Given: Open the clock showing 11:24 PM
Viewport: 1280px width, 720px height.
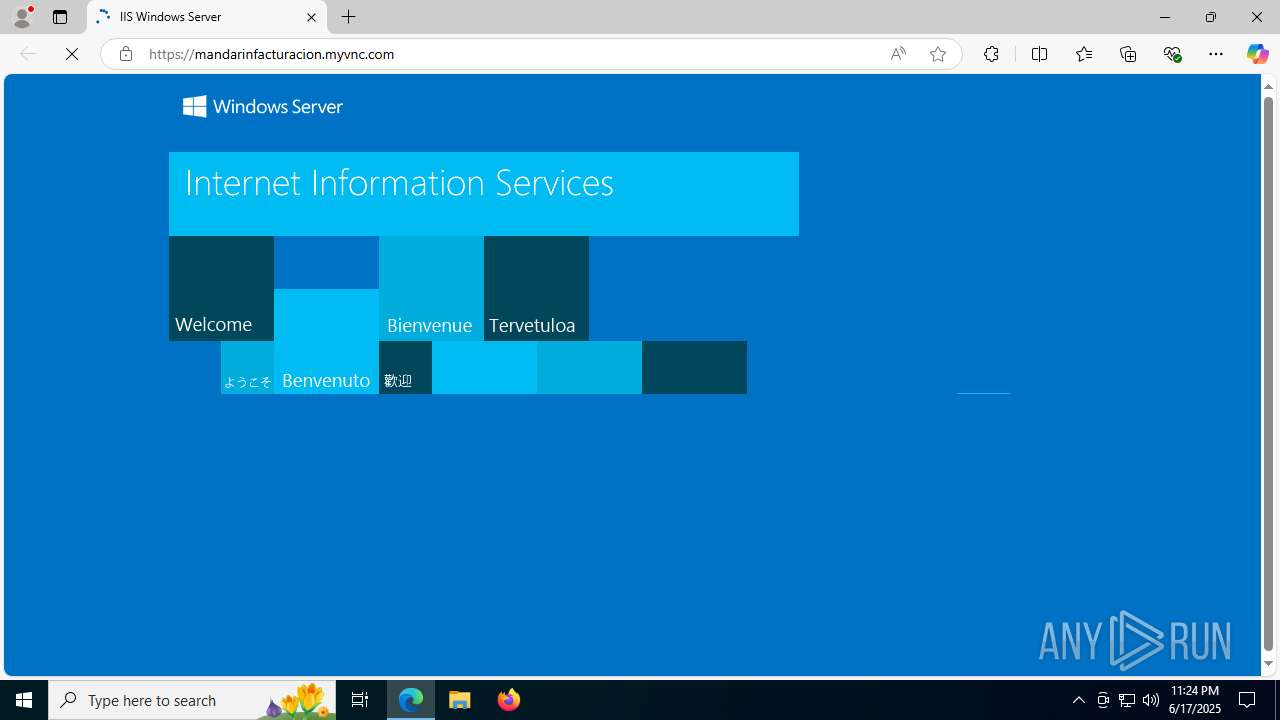Looking at the screenshot, I should tap(1195, 700).
